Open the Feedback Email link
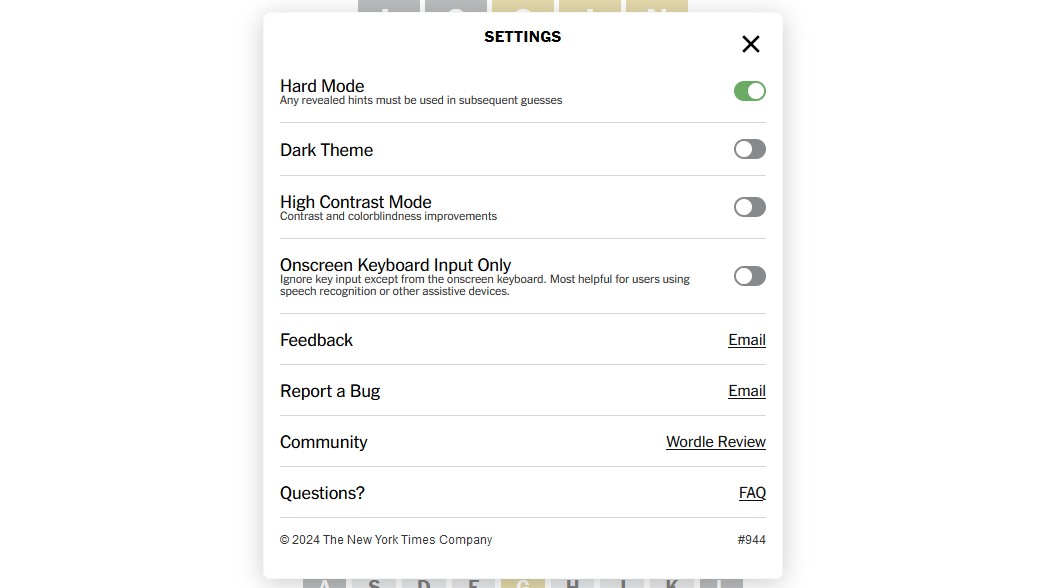This screenshot has width=1045, height=588. click(x=746, y=340)
